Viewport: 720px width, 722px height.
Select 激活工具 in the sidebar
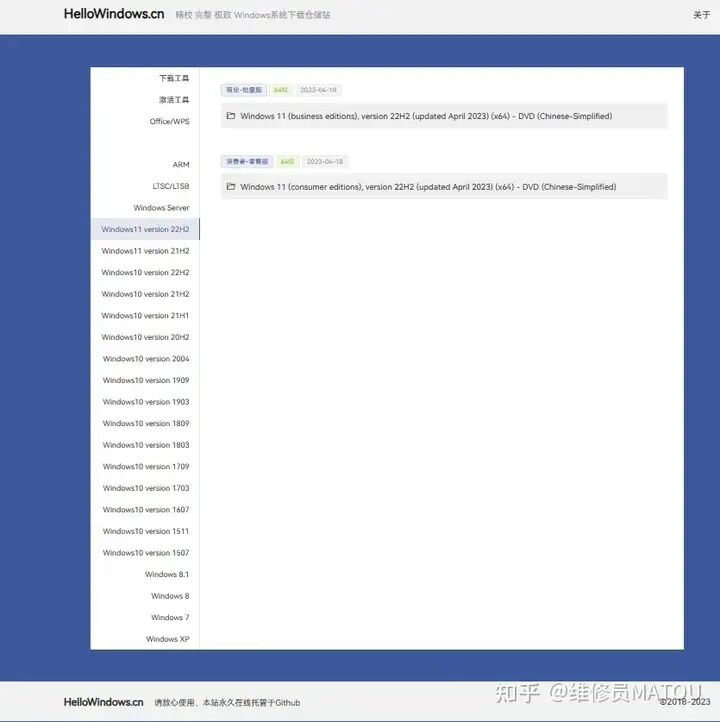click(x=174, y=100)
